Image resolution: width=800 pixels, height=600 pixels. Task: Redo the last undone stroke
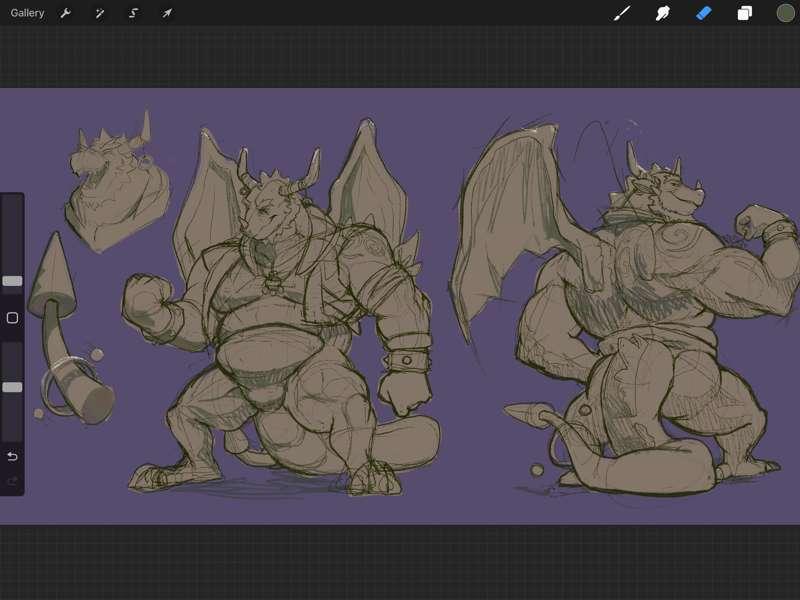12,481
